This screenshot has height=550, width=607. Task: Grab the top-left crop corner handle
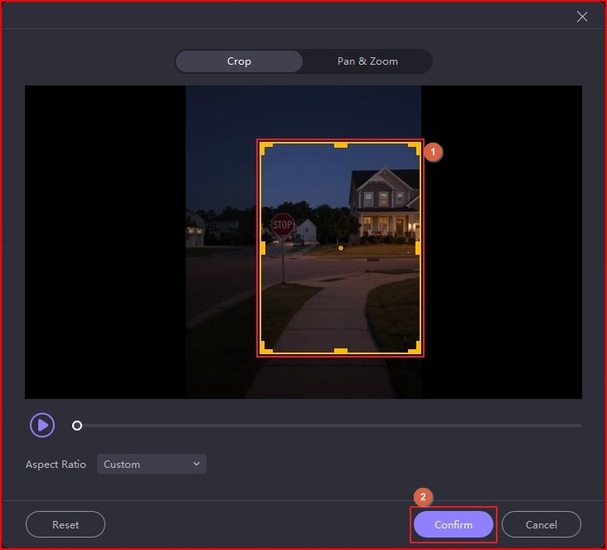coord(265,148)
